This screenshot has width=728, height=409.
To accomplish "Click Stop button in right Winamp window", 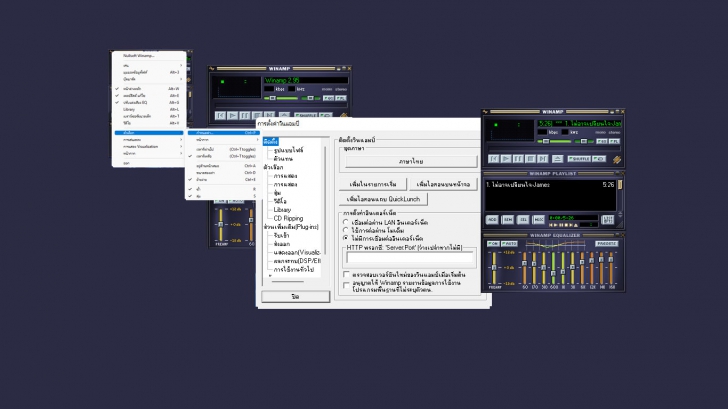I will [x=530, y=159].
